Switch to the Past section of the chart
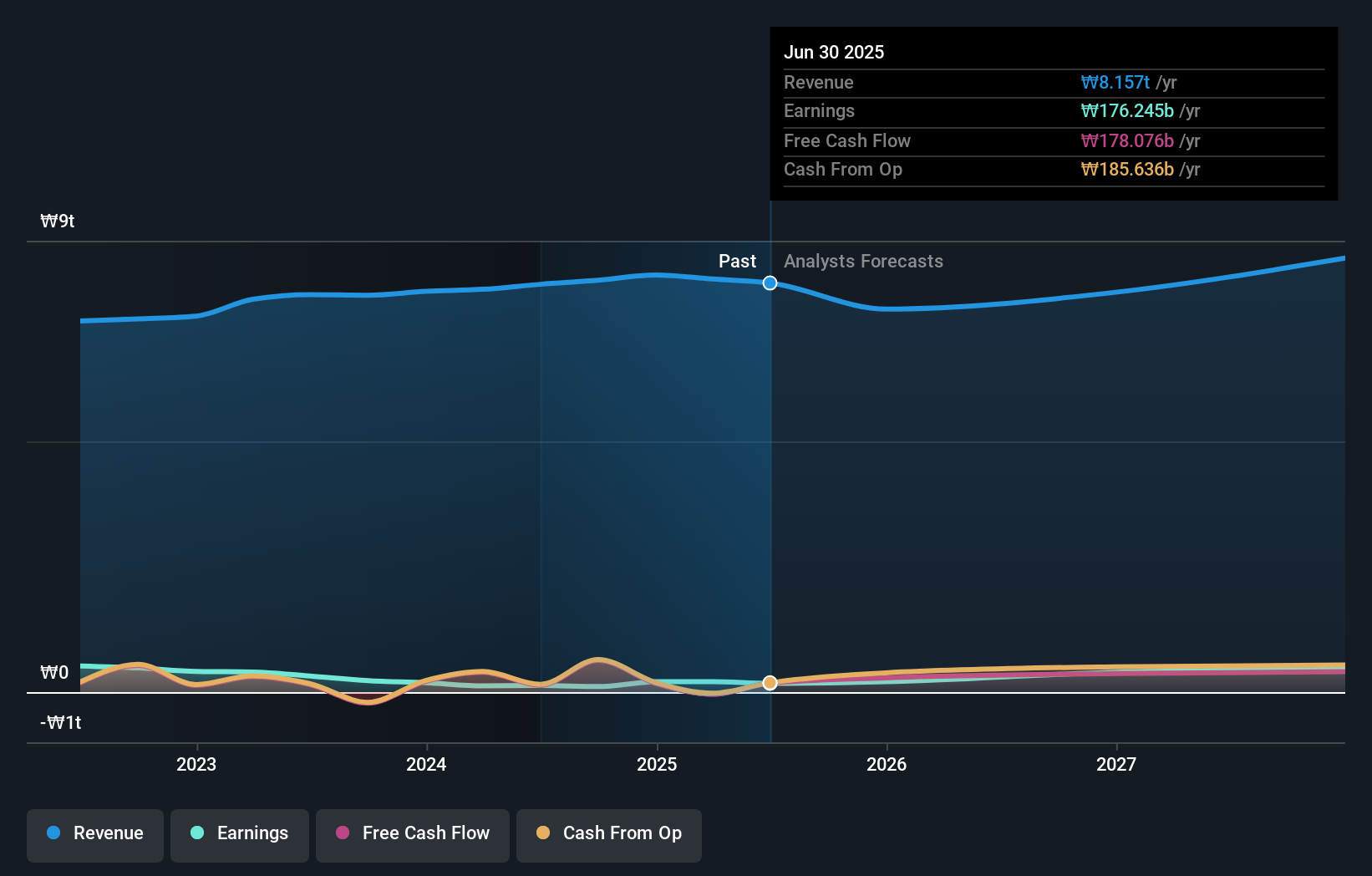 pos(737,261)
